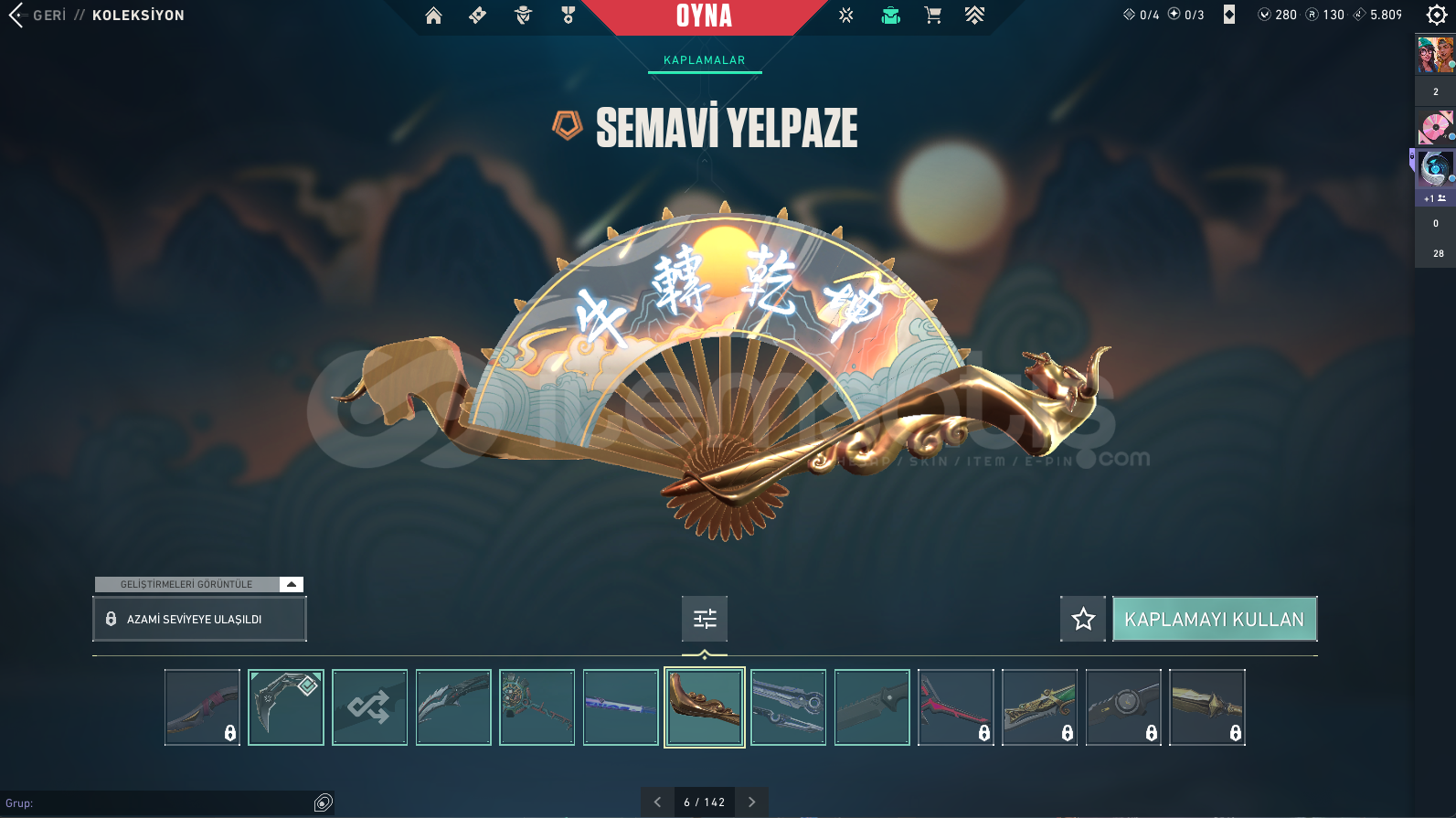Open the settings gear icon
The width and height of the screenshot is (1456, 818).
point(1437,15)
